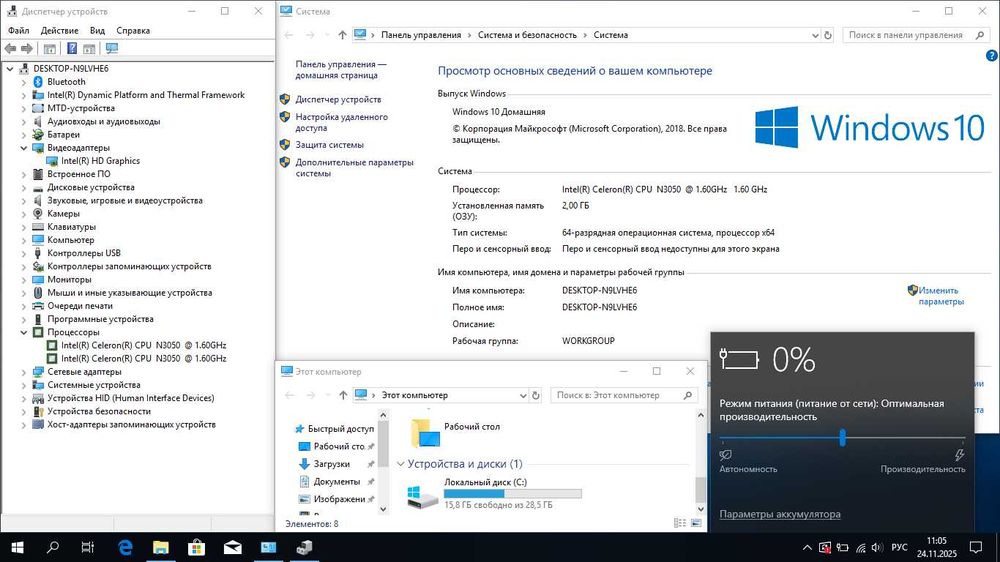This screenshot has width=1000, height=562.
Task: Launch Microsoft Edge from the taskbar
Action: coord(125,547)
